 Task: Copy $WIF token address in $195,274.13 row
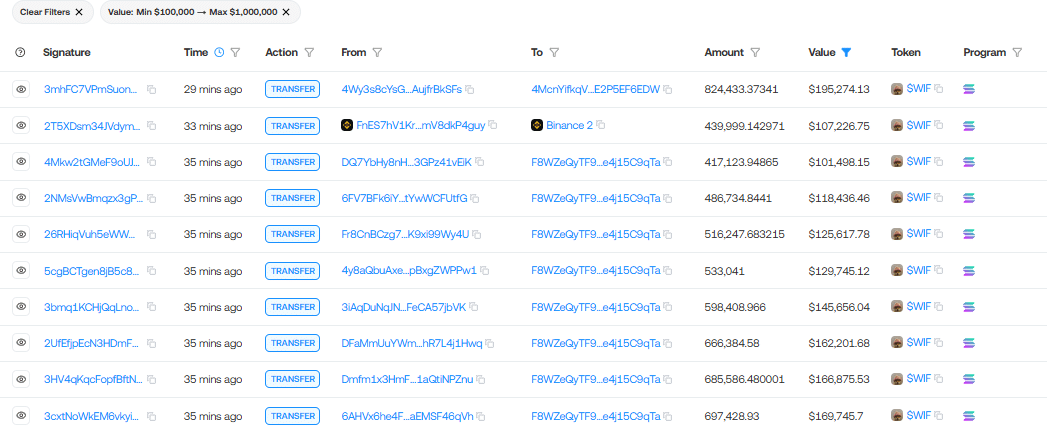point(939,88)
